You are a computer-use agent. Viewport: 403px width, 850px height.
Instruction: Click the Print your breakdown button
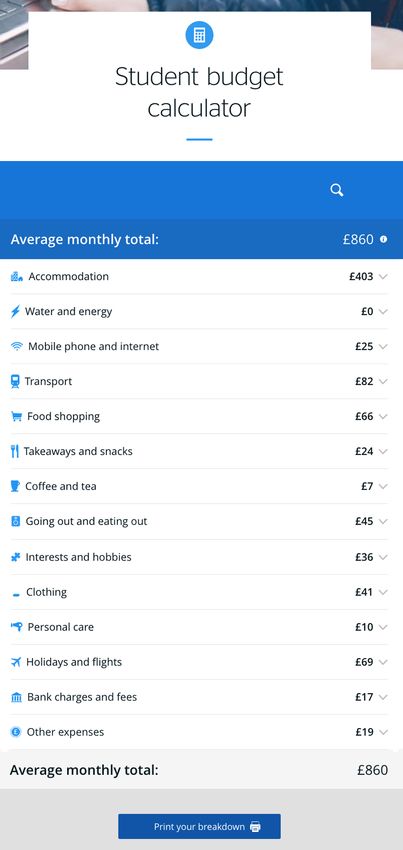200,826
